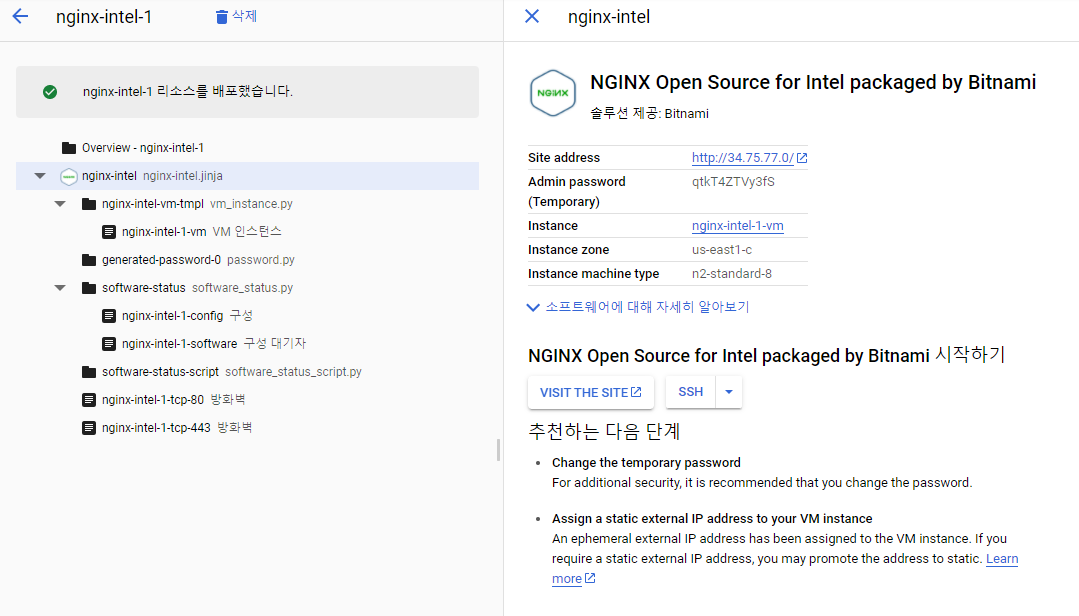1079x616 pixels.
Task: Select nginx-intel-1-tcp-443 방화벽 row
Action: [247, 428]
